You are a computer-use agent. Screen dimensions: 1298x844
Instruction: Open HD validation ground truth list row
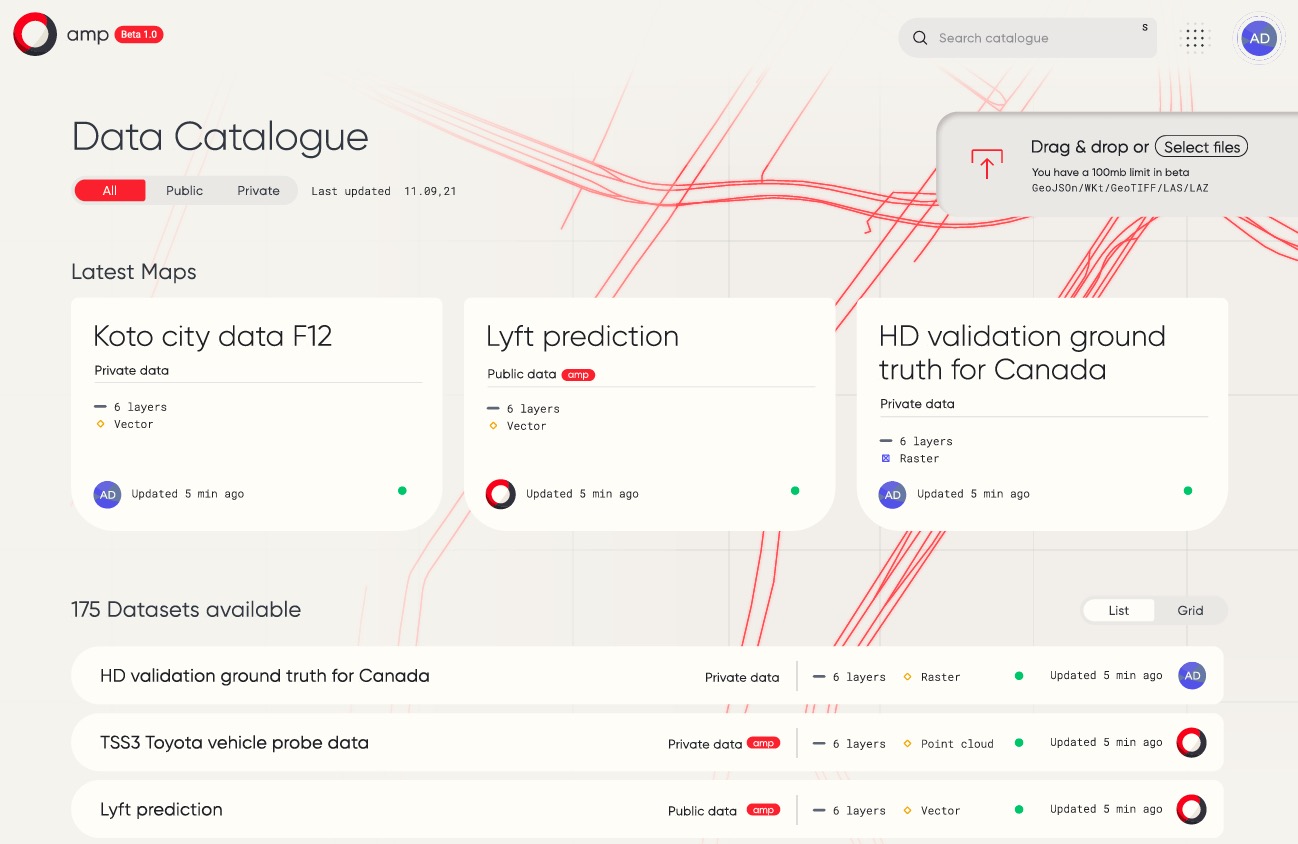point(265,676)
